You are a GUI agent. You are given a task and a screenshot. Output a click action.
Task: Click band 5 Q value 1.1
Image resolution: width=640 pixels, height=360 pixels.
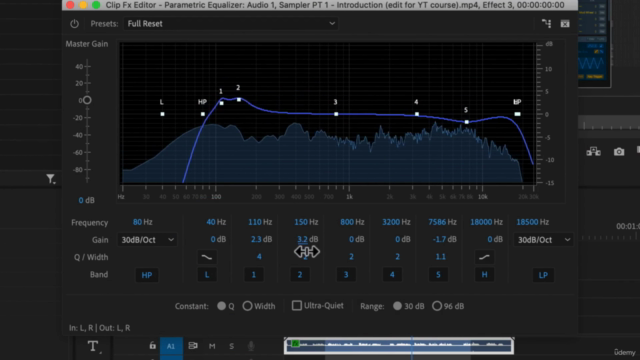tap(440, 257)
